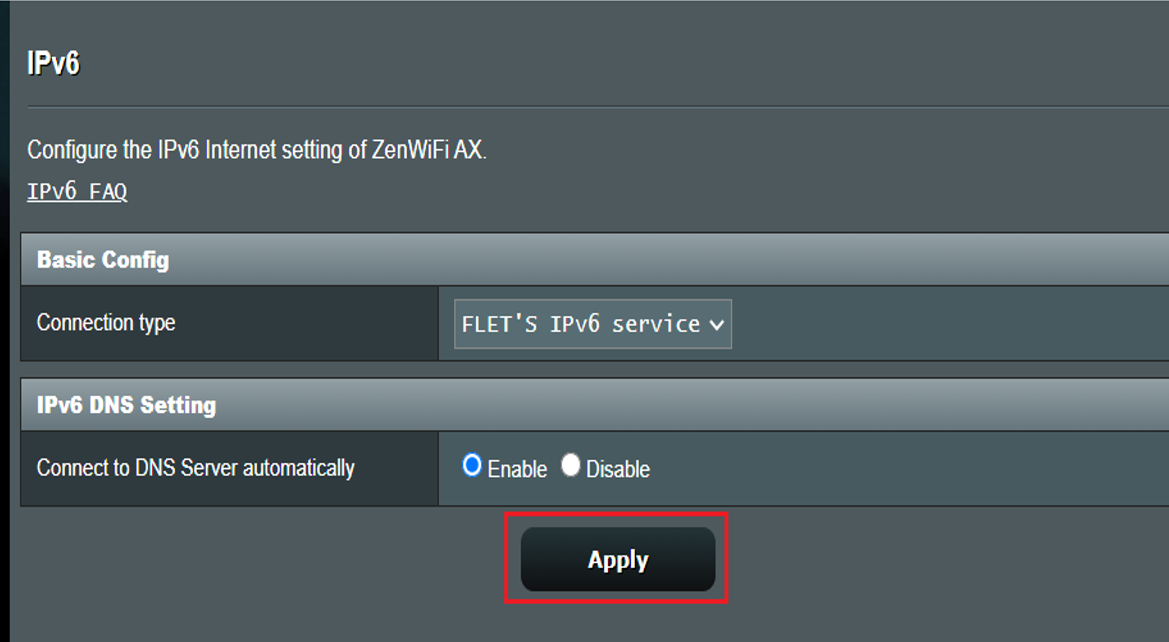
Task: Click the IPv6 page title
Action: (x=53, y=63)
